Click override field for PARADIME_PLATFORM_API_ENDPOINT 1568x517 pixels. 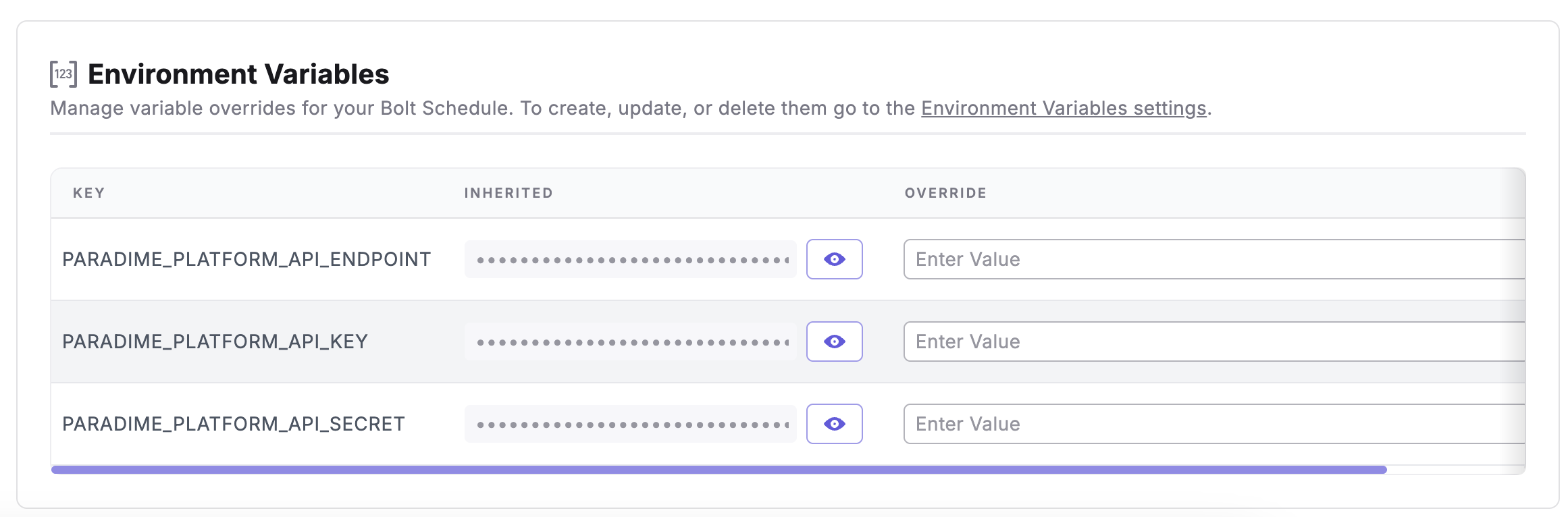tap(1213, 259)
